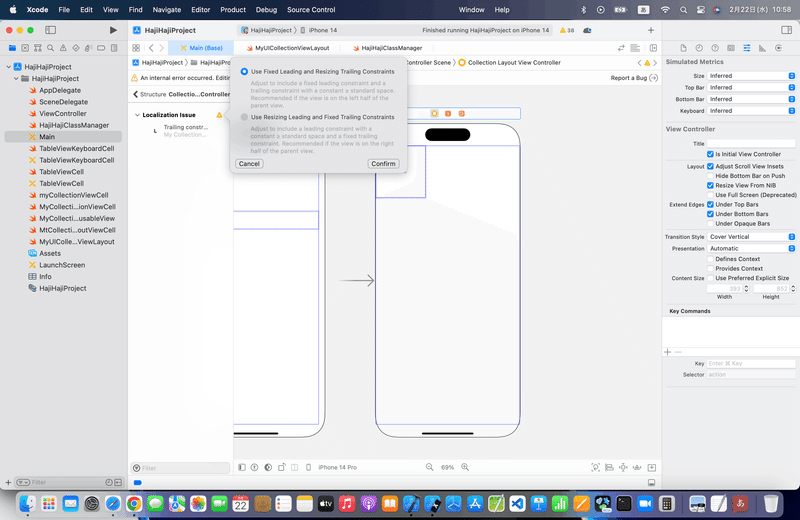This screenshot has height=520, width=800.
Task: Open the Align constraints menu icon
Action: (x=609, y=467)
